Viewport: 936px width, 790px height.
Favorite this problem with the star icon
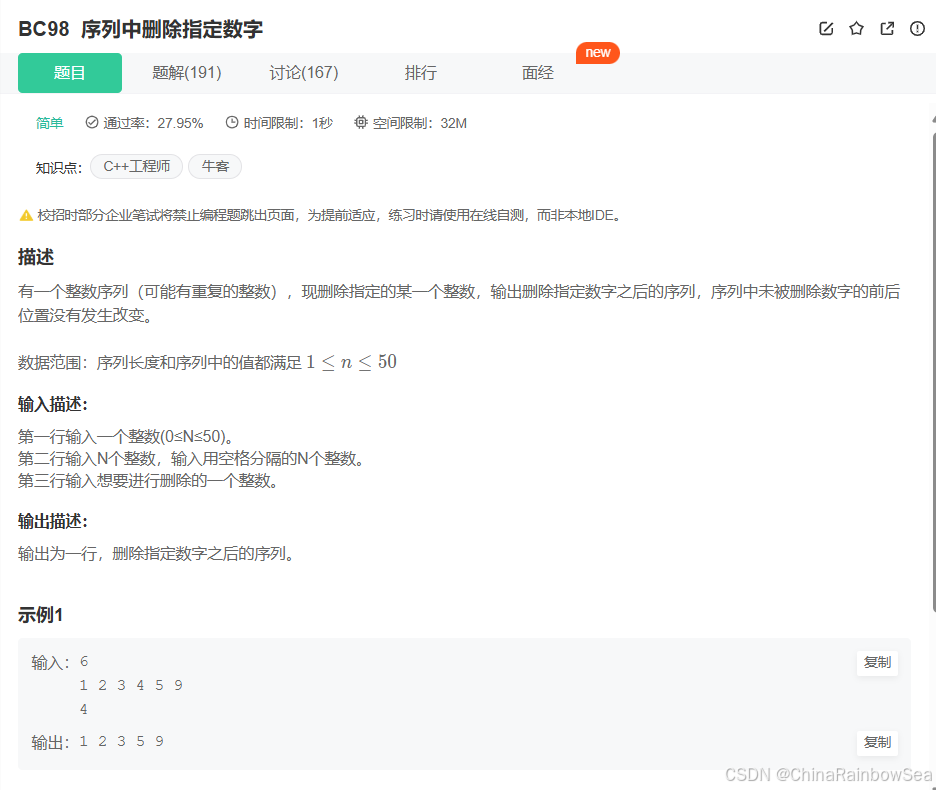856,29
